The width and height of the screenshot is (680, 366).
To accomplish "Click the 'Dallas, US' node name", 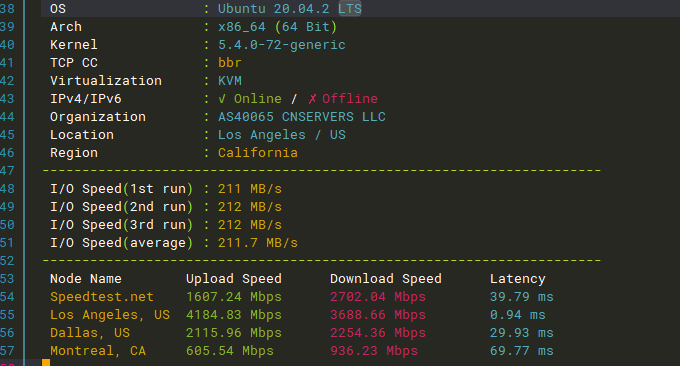I will click(x=90, y=333).
